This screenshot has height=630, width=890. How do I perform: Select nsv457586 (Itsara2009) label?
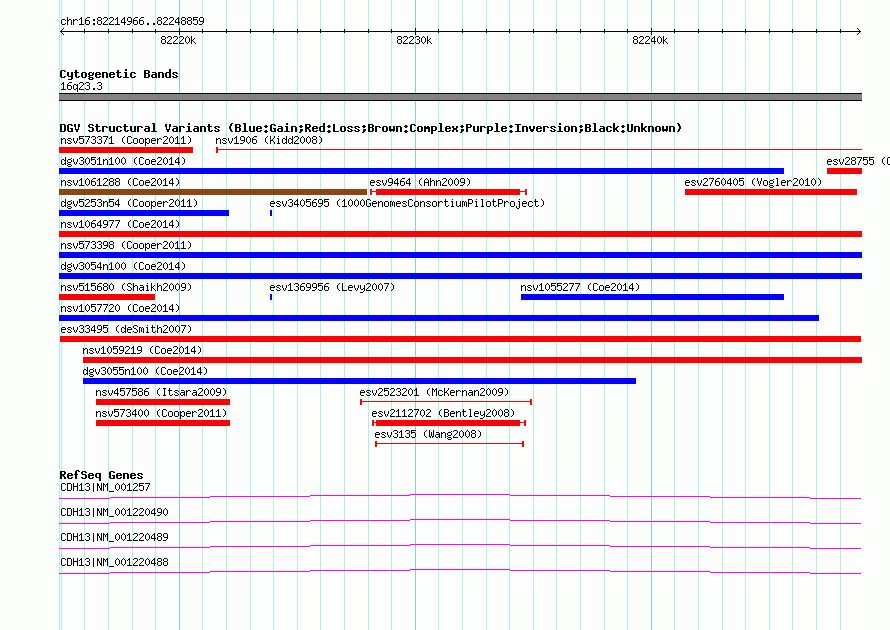[161, 392]
